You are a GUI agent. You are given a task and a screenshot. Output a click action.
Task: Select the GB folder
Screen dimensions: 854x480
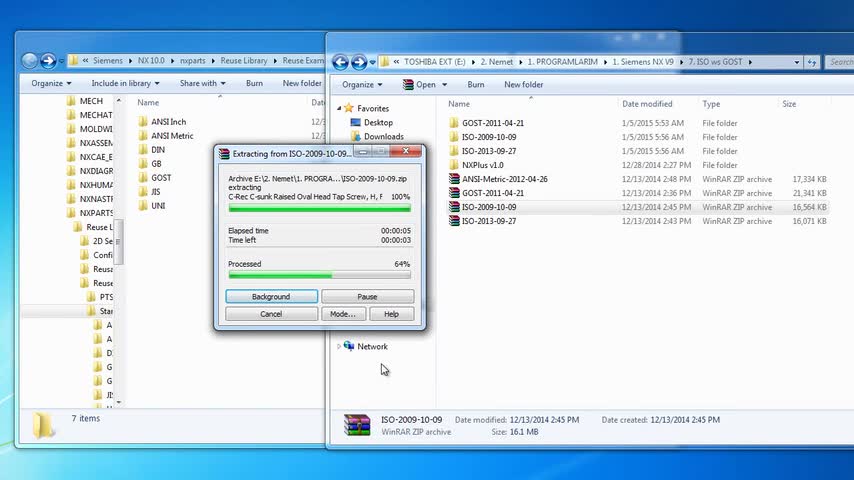[156, 164]
